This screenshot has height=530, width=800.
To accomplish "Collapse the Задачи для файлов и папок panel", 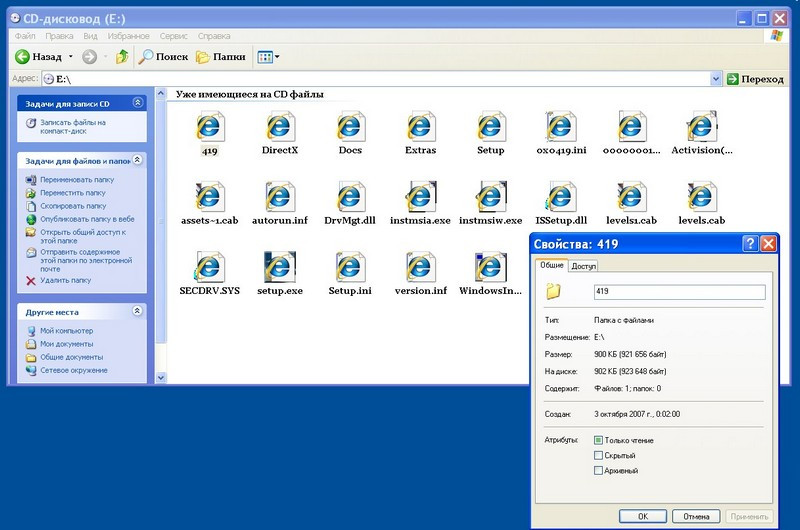I will [x=138, y=160].
